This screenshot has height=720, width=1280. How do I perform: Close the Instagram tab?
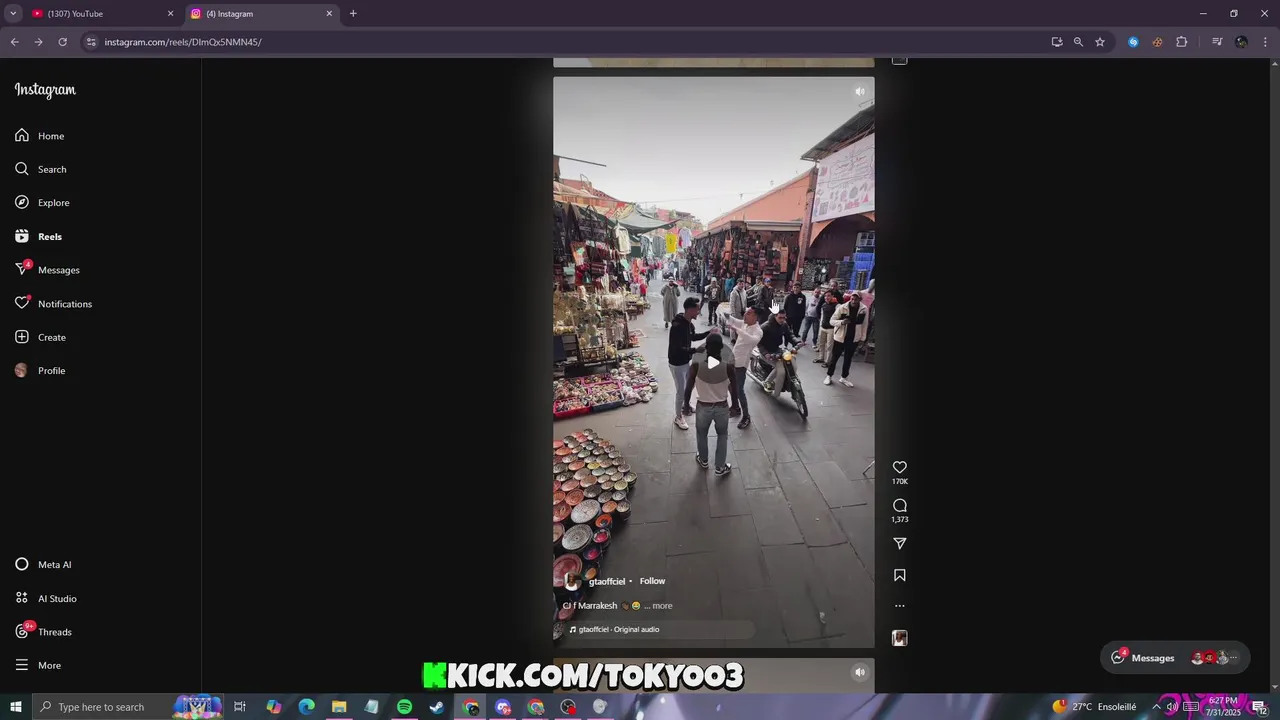click(329, 14)
